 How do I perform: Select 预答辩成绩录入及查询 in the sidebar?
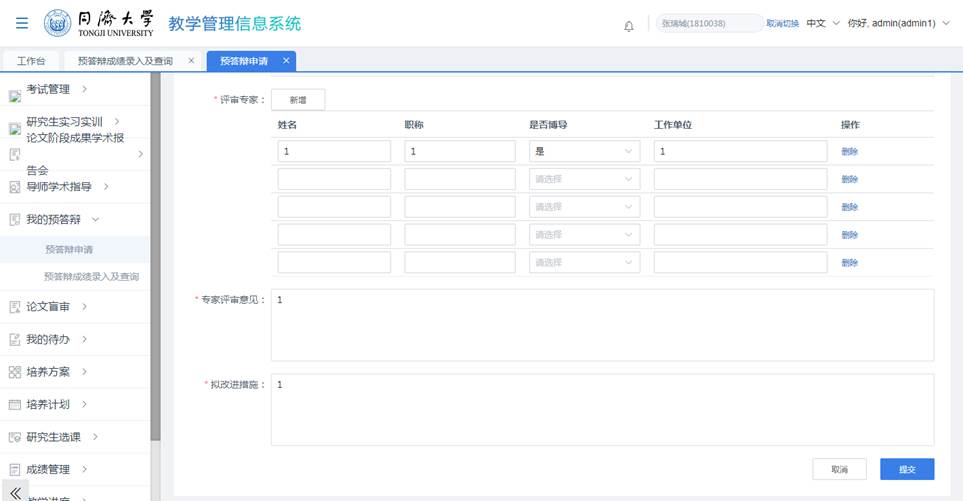pos(91,277)
